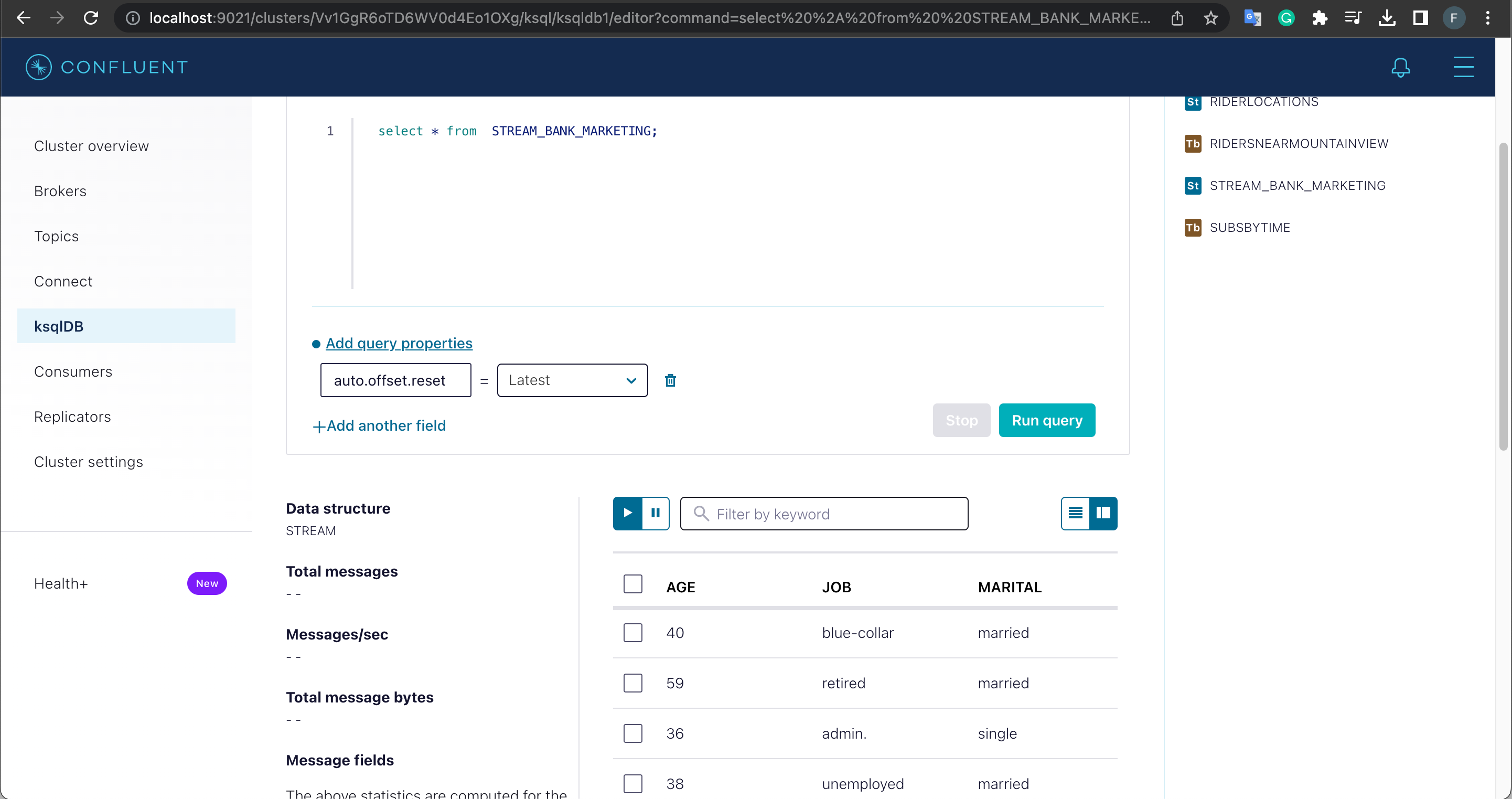Pause the streaming results
The width and height of the screenshot is (1512, 799).
[x=656, y=513]
